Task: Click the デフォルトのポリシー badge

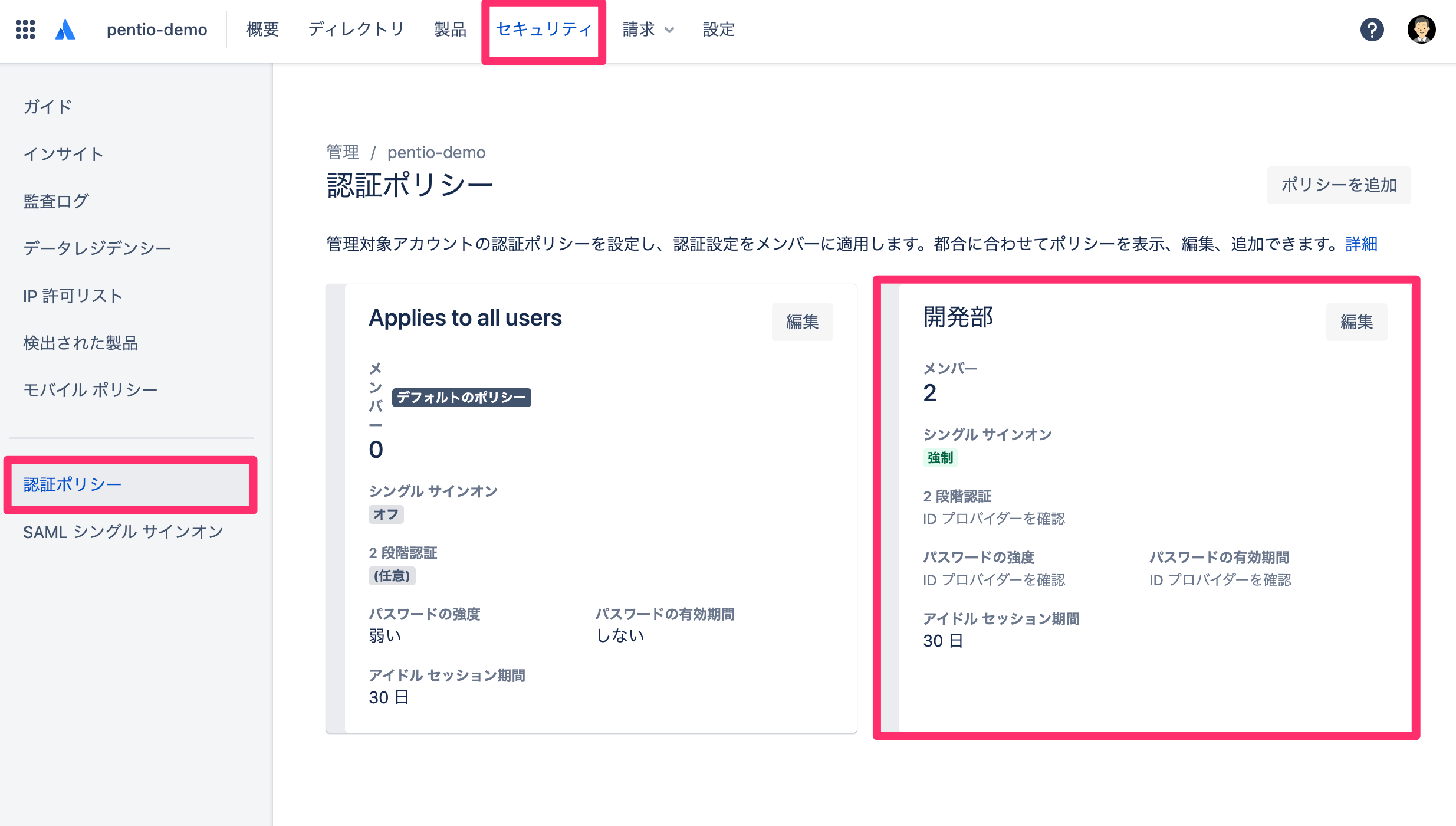Action: click(x=462, y=397)
